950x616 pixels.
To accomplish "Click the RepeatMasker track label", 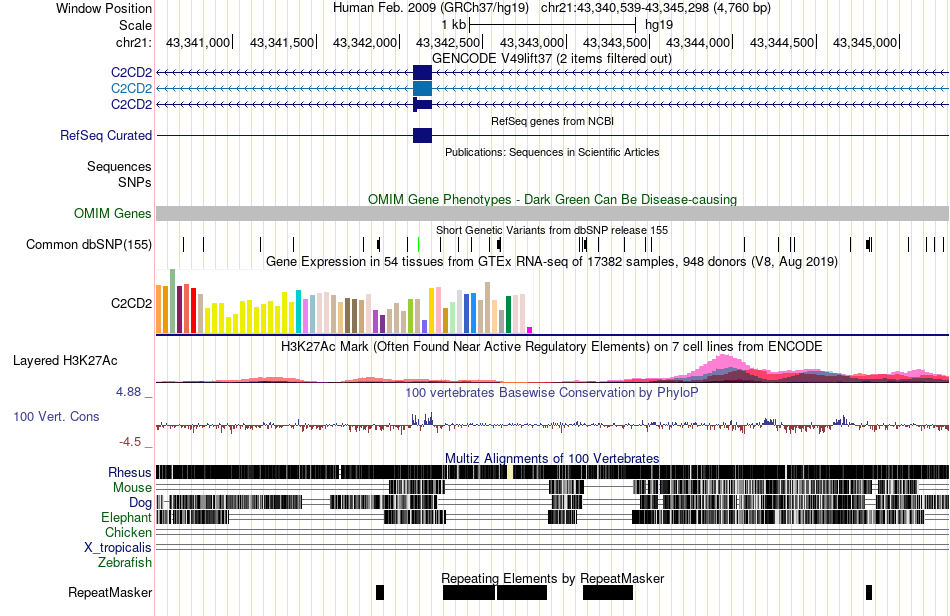I will (x=110, y=592).
